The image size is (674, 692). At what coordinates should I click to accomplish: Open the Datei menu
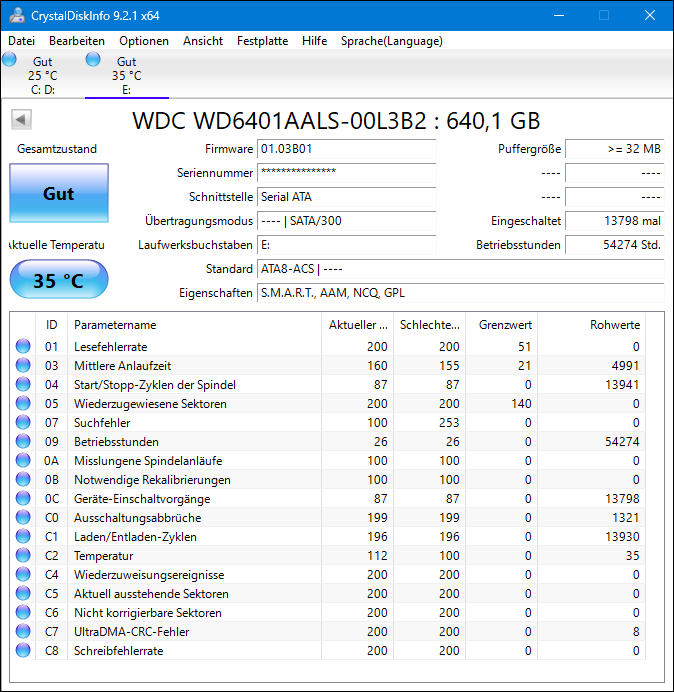21,41
